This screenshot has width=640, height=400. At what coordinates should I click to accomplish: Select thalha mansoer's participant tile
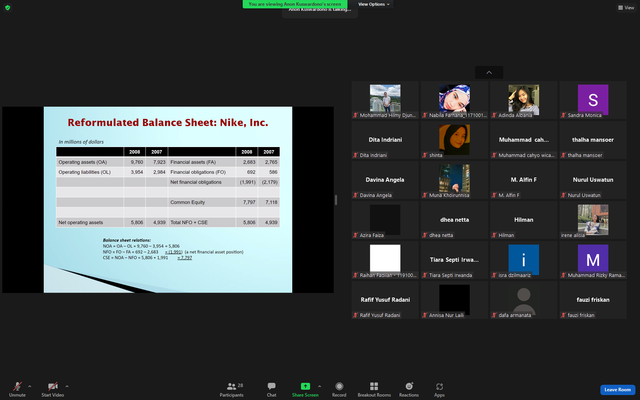tap(593, 140)
